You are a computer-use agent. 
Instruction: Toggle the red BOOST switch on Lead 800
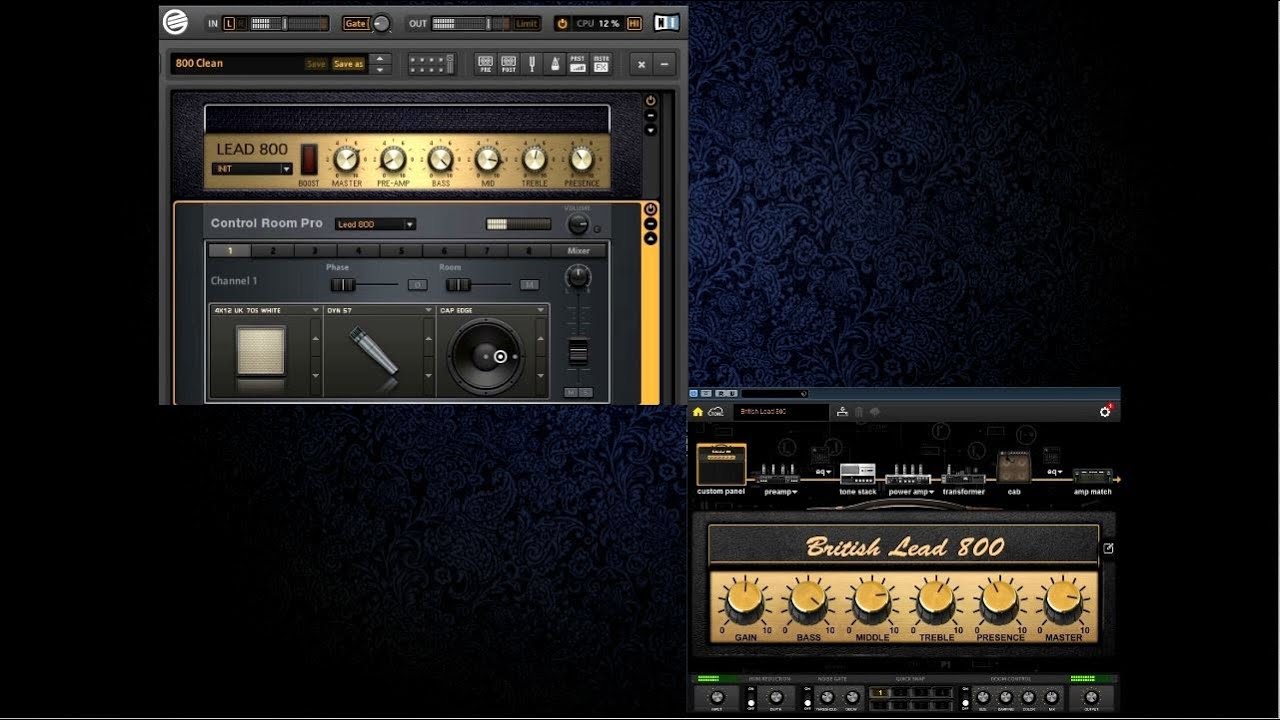coord(309,160)
